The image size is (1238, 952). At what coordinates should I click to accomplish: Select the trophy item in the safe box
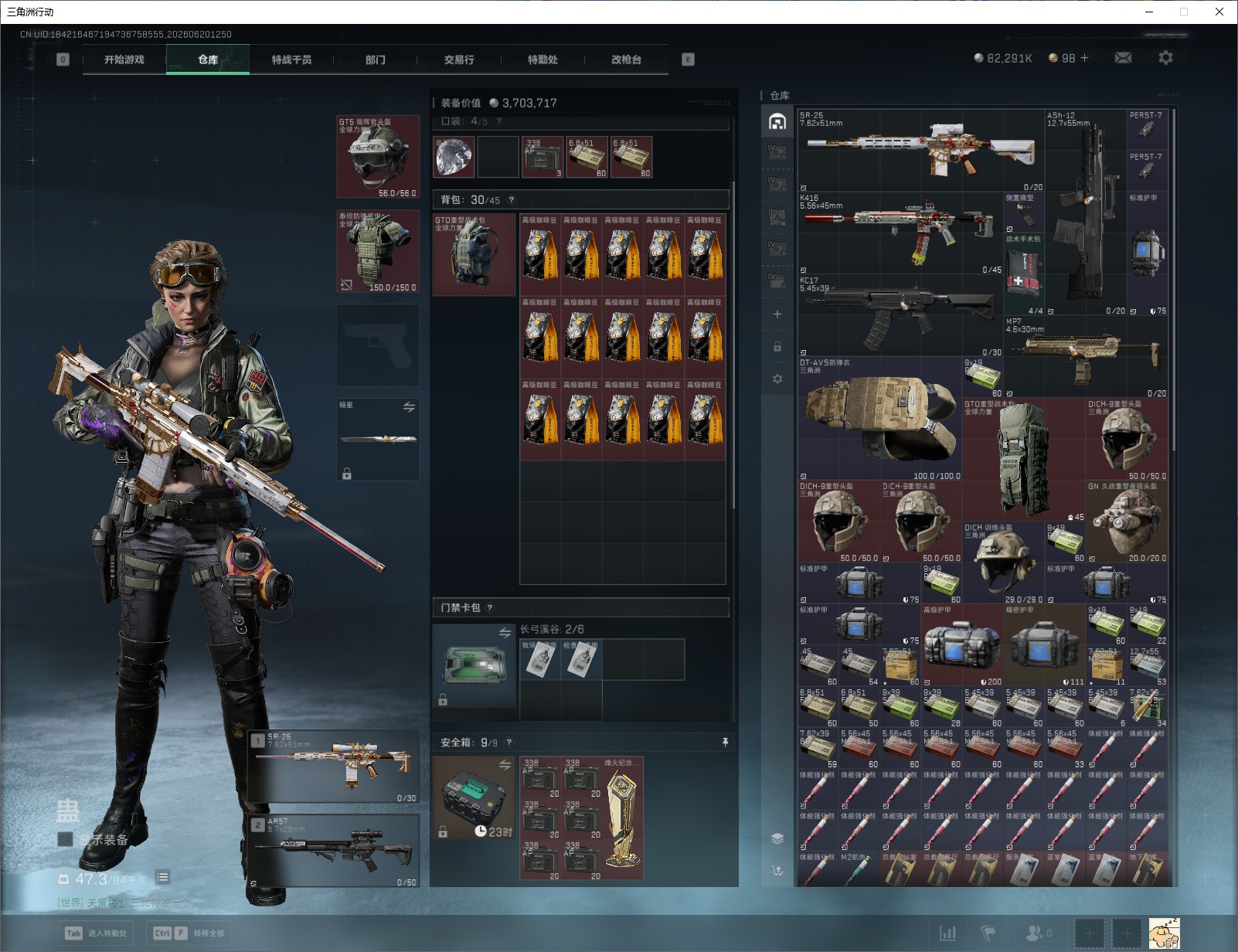tap(623, 818)
